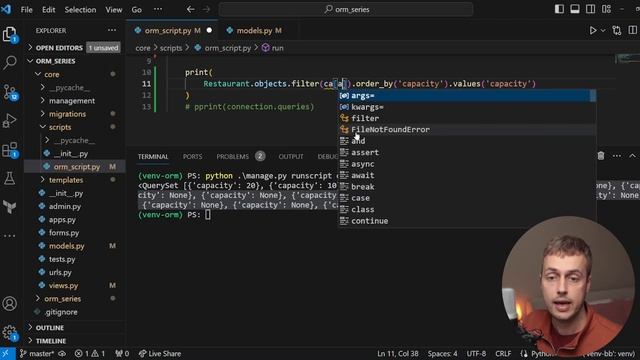Open Run and Debug view icon

click(x=9, y=121)
